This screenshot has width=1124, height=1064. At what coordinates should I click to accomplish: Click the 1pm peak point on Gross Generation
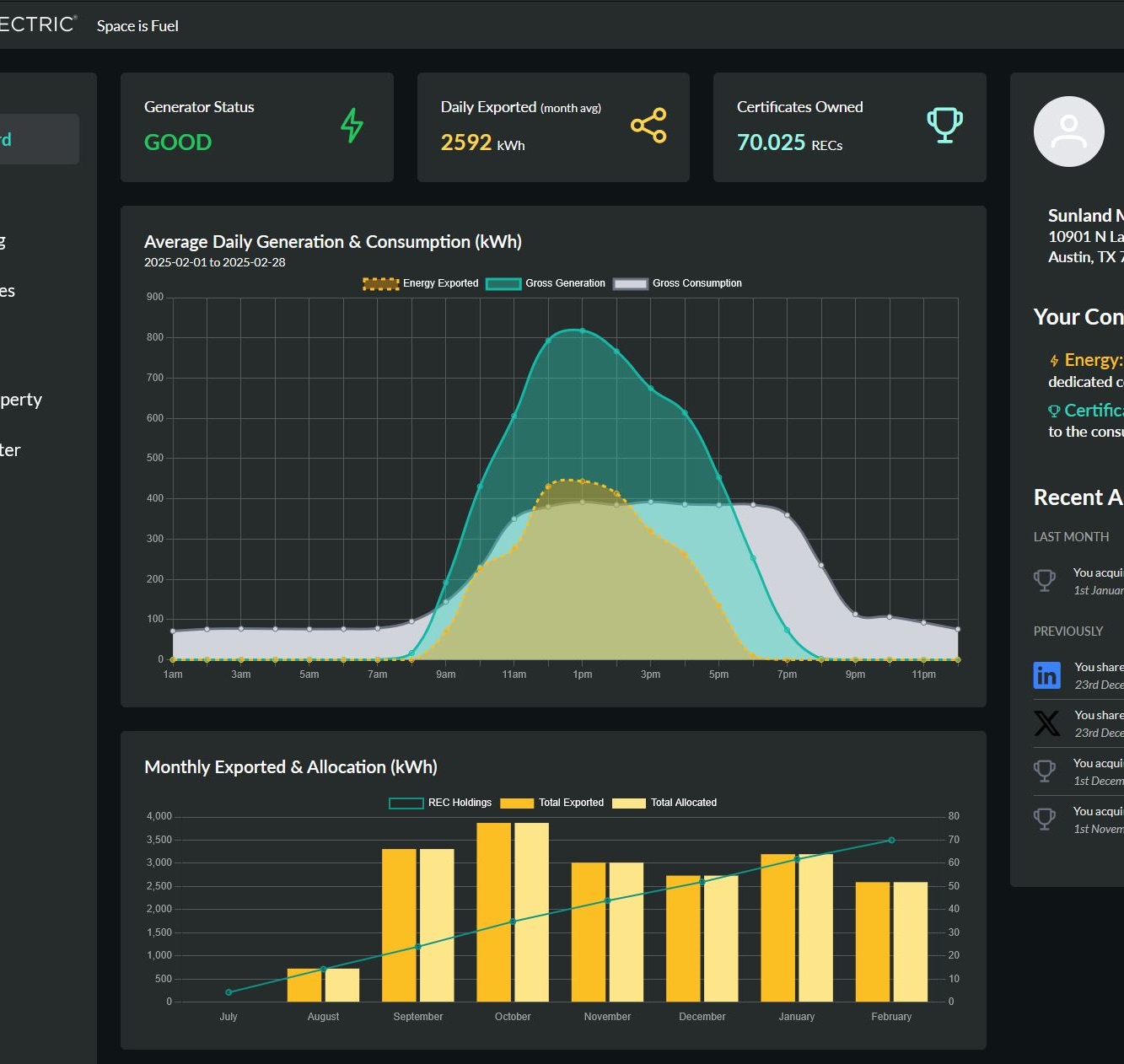tap(582, 330)
